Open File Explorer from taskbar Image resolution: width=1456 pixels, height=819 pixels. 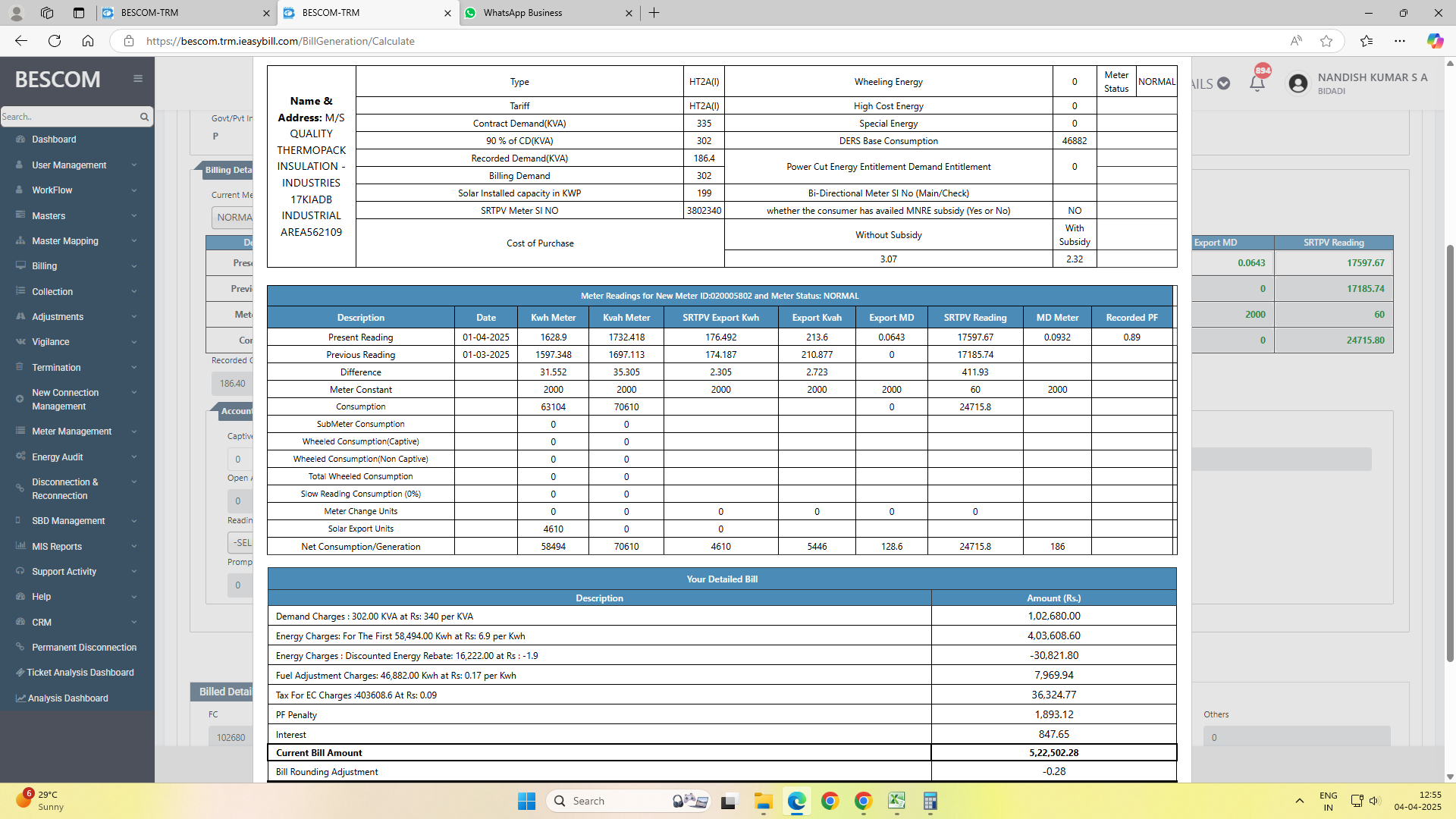coord(763,801)
